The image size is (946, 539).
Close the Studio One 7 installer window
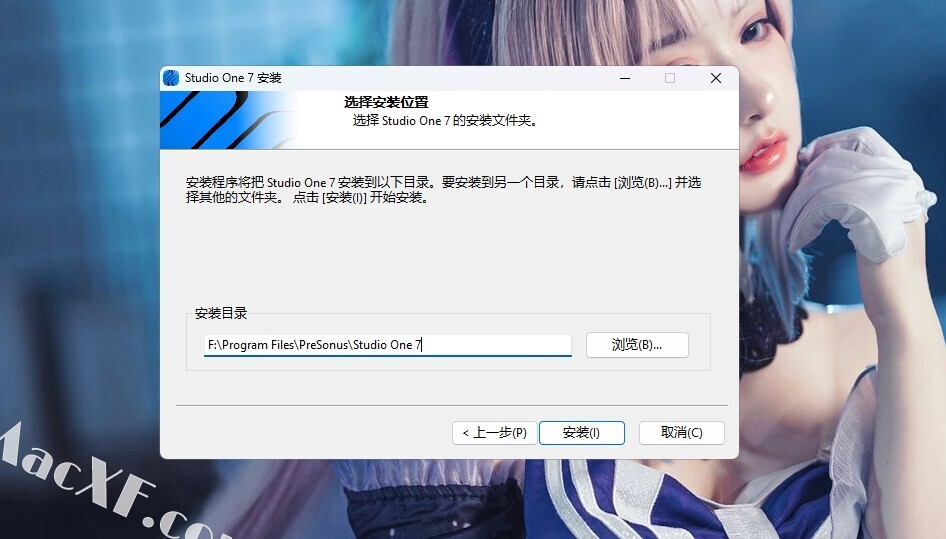716,78
